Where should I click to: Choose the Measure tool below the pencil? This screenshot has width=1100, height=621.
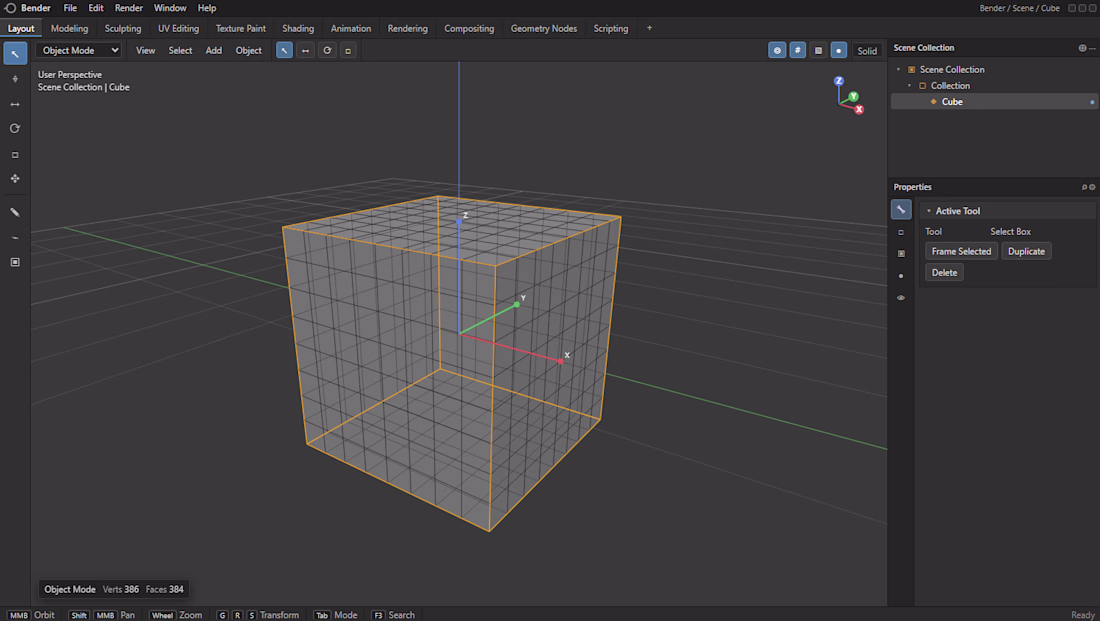coord(15,237)
